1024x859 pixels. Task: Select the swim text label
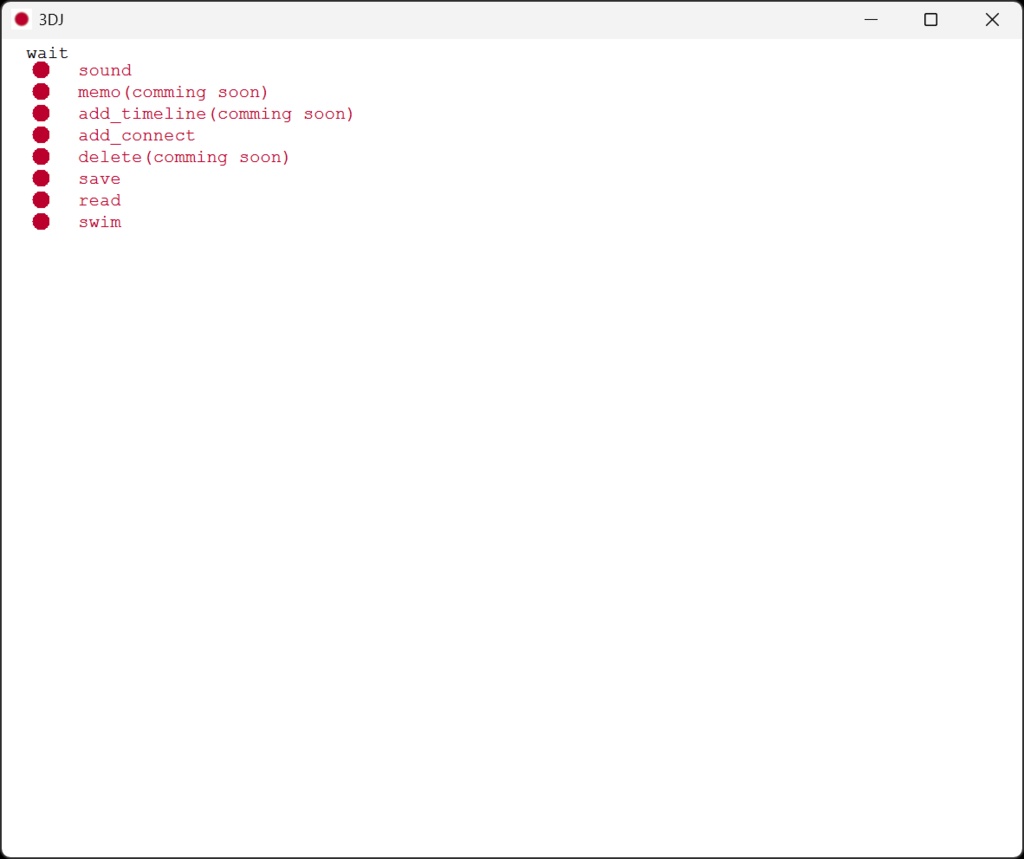99,222
